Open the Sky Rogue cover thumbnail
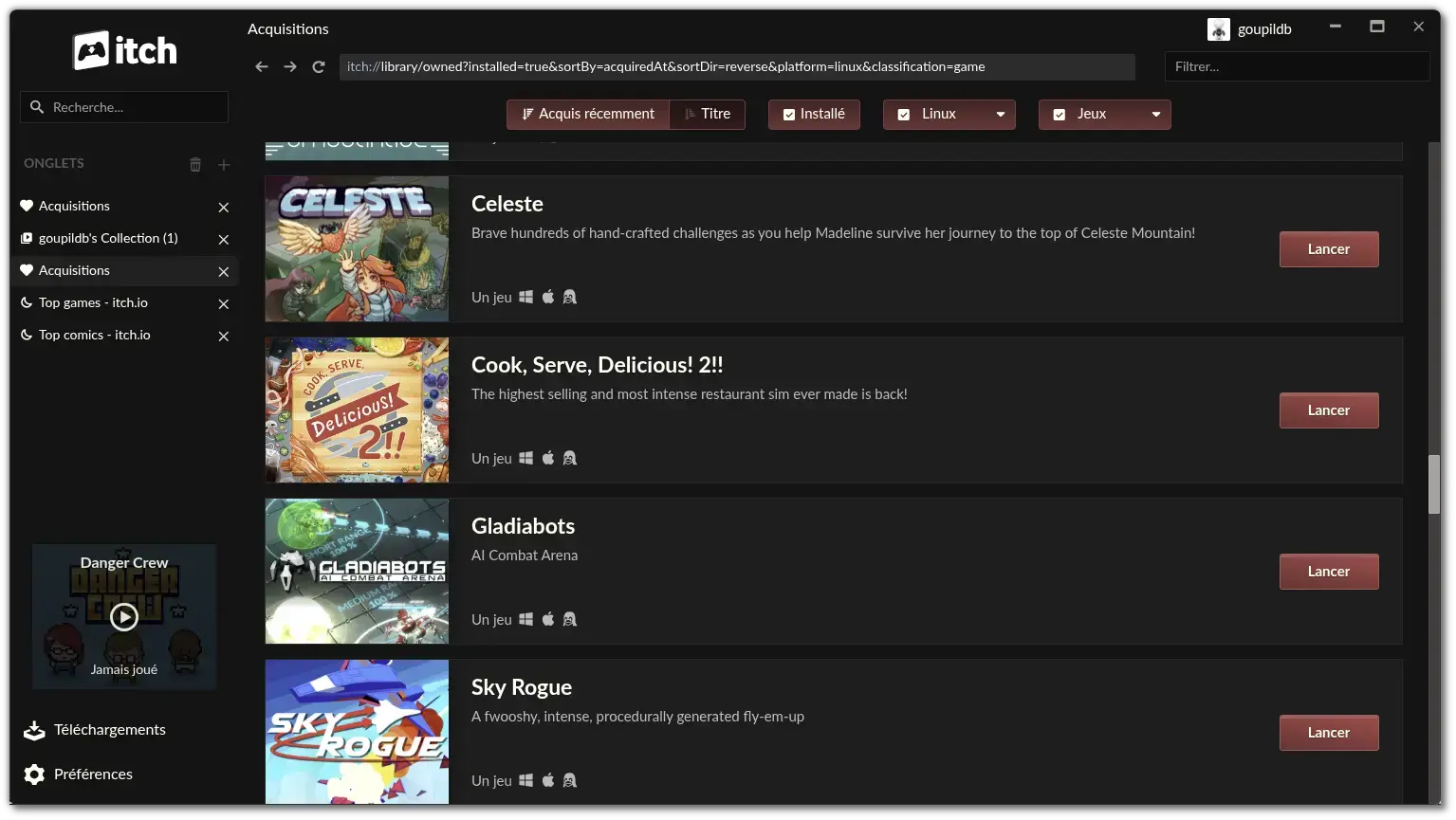The width and height of the screenshot is (1456, 820). 357,732
